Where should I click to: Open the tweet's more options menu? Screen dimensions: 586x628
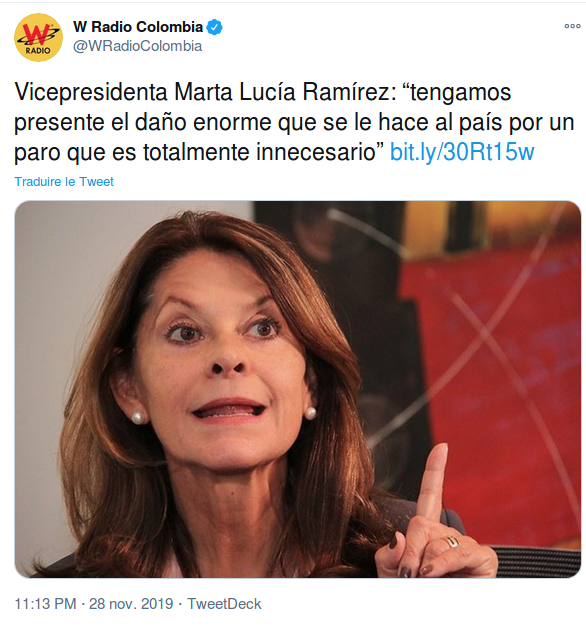coord(572,26)
